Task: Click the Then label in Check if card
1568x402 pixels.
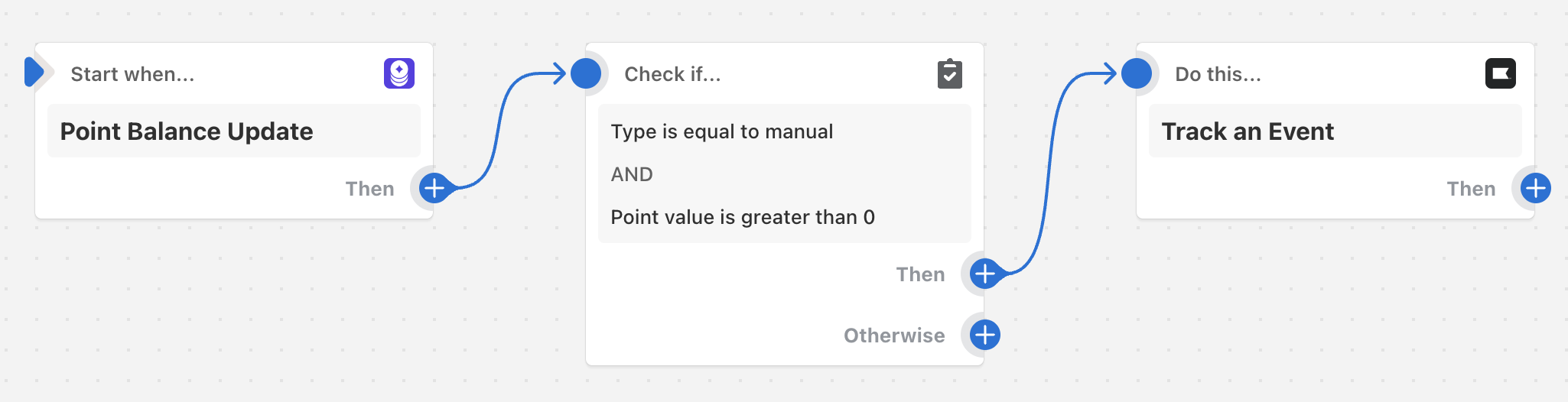Action: point(920,274)
